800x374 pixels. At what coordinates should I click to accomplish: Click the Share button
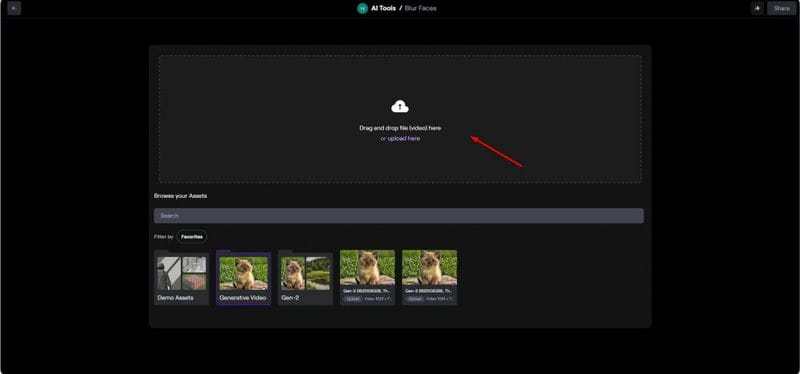pos(782,8)
